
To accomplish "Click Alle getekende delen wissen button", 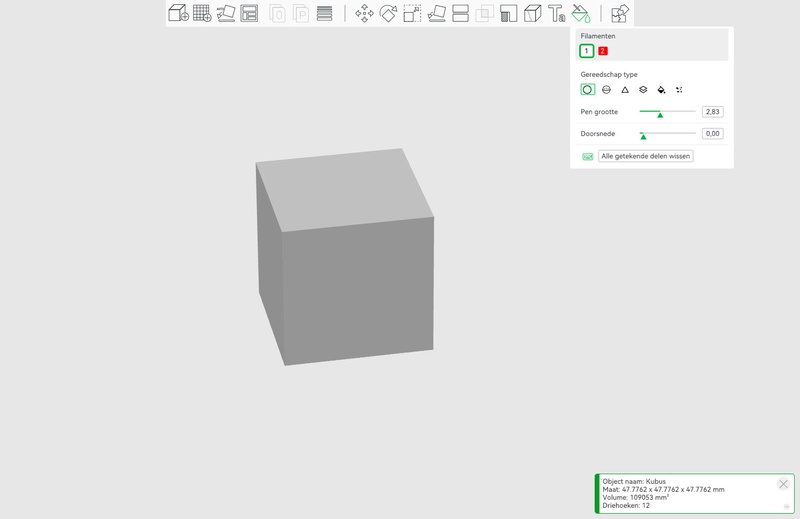I will click(x=645, y=156).
